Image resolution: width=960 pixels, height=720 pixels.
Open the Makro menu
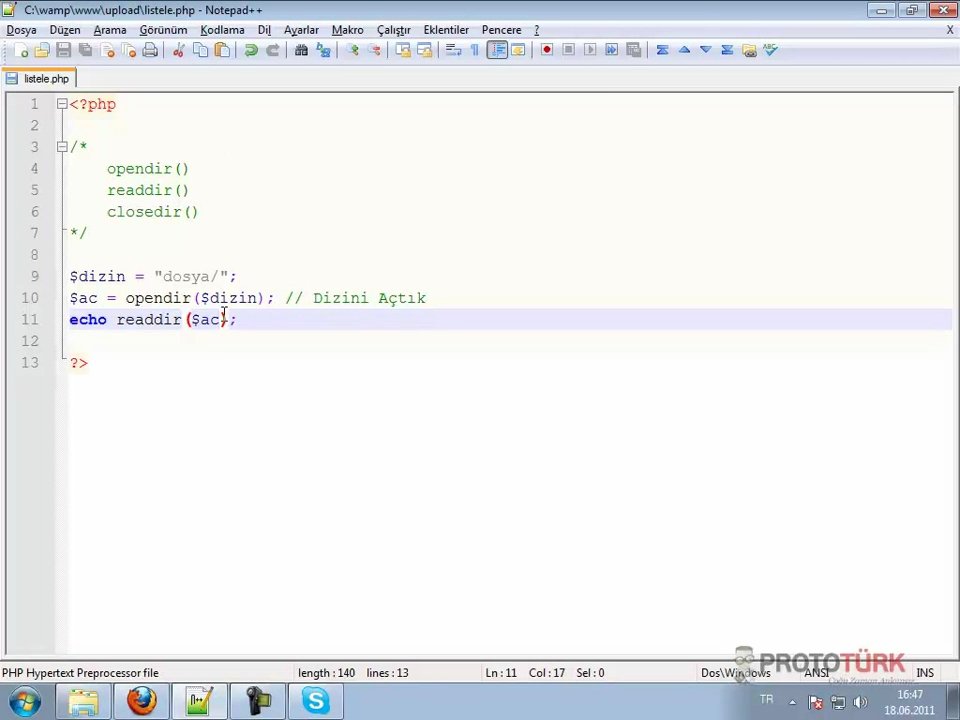pos(347,30)
